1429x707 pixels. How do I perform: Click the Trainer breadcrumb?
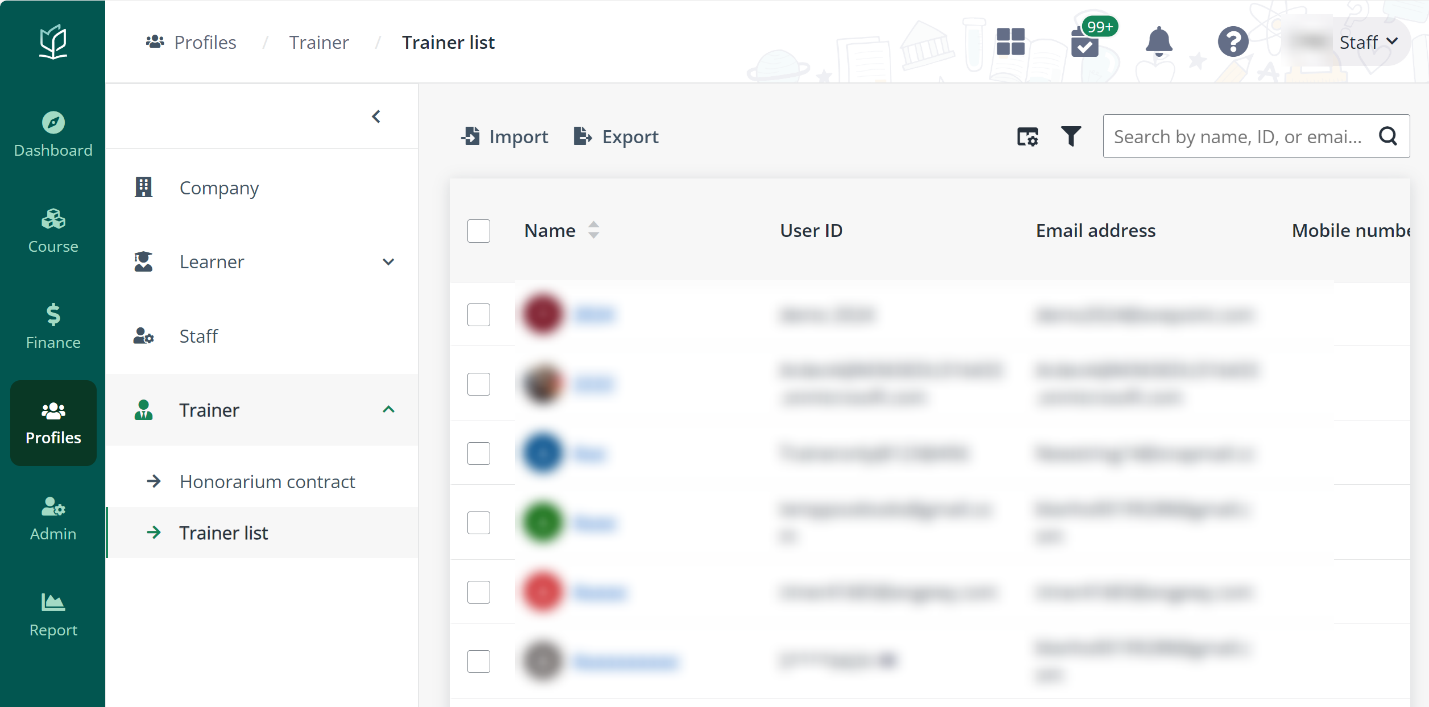tap(319, 42)
